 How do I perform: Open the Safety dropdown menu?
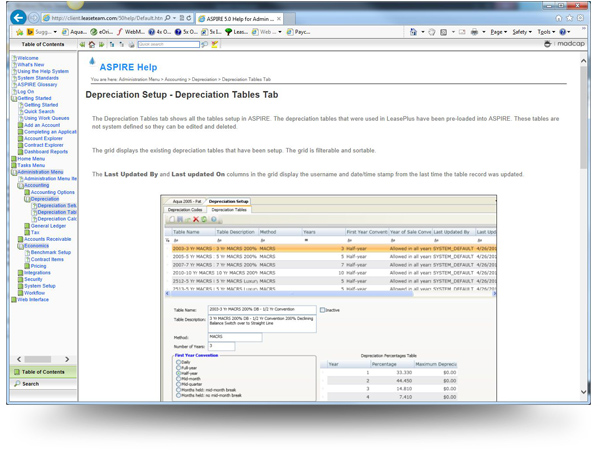pos(522,32)
